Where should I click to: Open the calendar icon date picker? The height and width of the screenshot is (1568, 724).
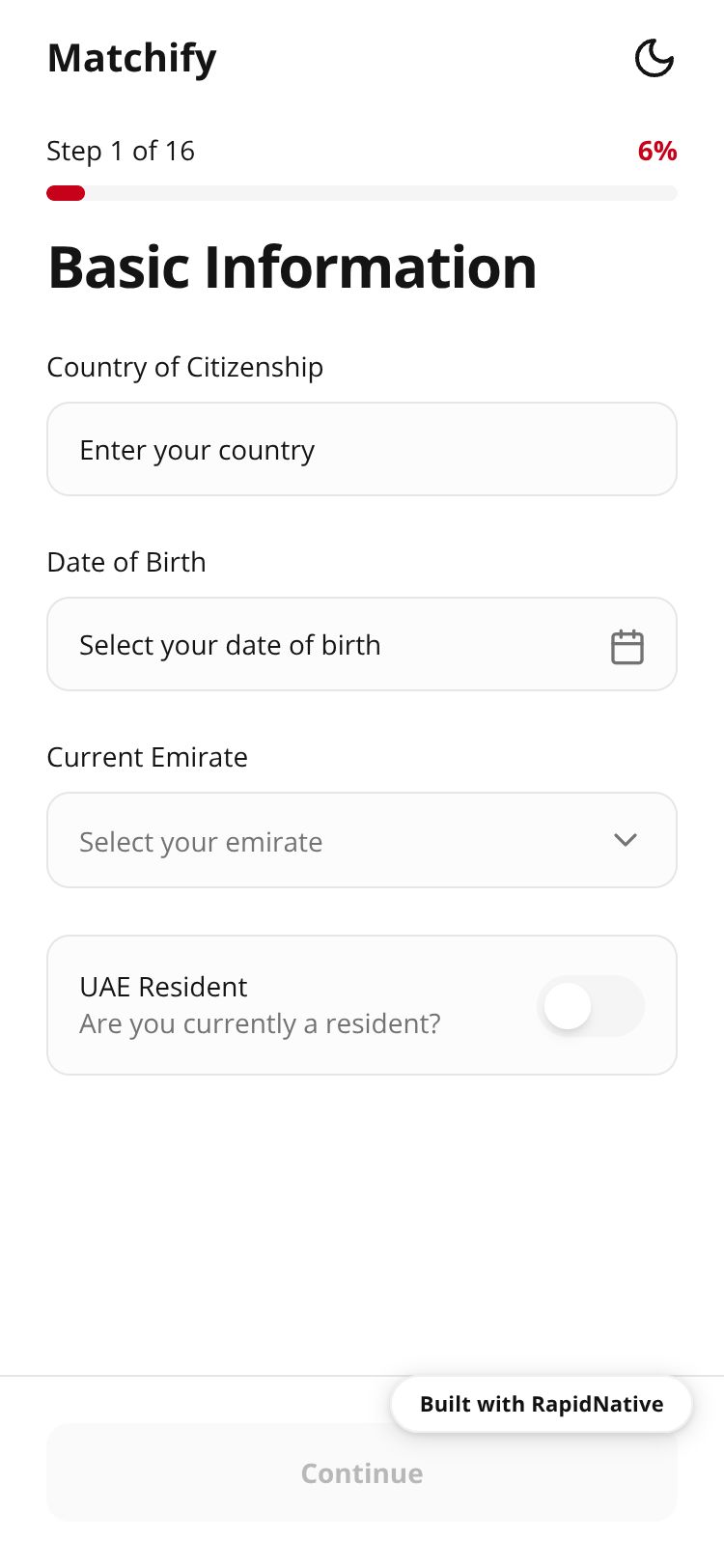tap(627, 646)
